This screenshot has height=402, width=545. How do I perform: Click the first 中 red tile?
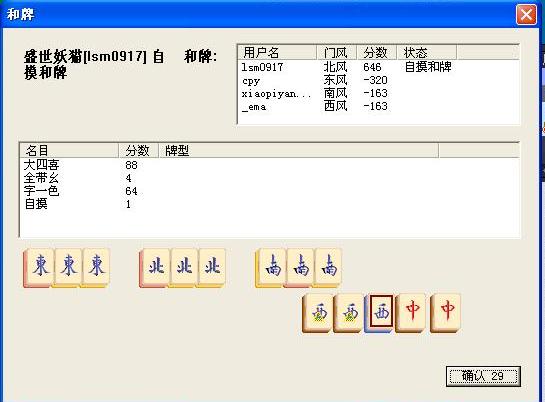click(x=412, y=312)
